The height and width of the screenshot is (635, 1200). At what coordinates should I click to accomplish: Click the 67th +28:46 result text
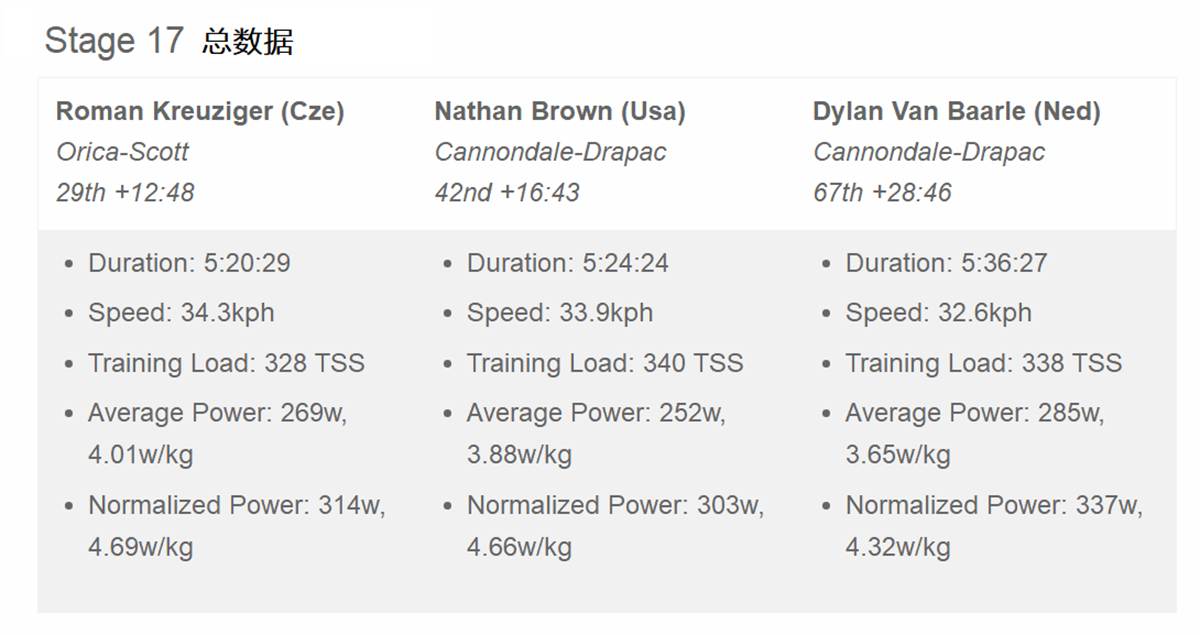pyautogui.click(x=882, y=192)
